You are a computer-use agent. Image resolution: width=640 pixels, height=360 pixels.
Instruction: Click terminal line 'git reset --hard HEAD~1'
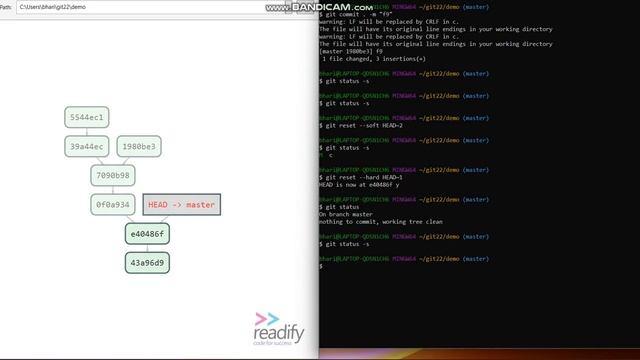361,177
